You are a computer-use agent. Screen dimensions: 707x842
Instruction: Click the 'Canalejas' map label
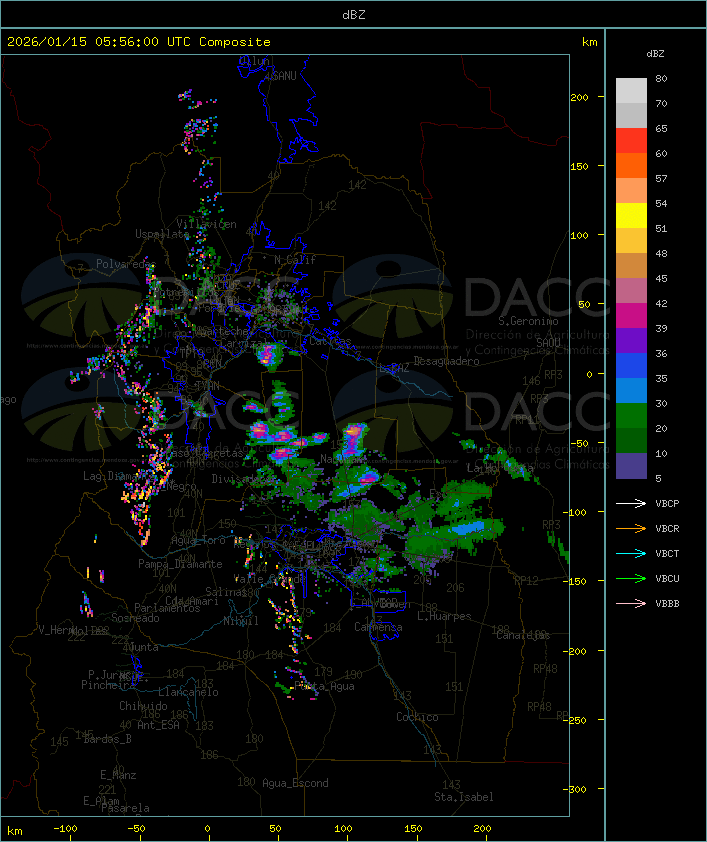coord(523,635)
